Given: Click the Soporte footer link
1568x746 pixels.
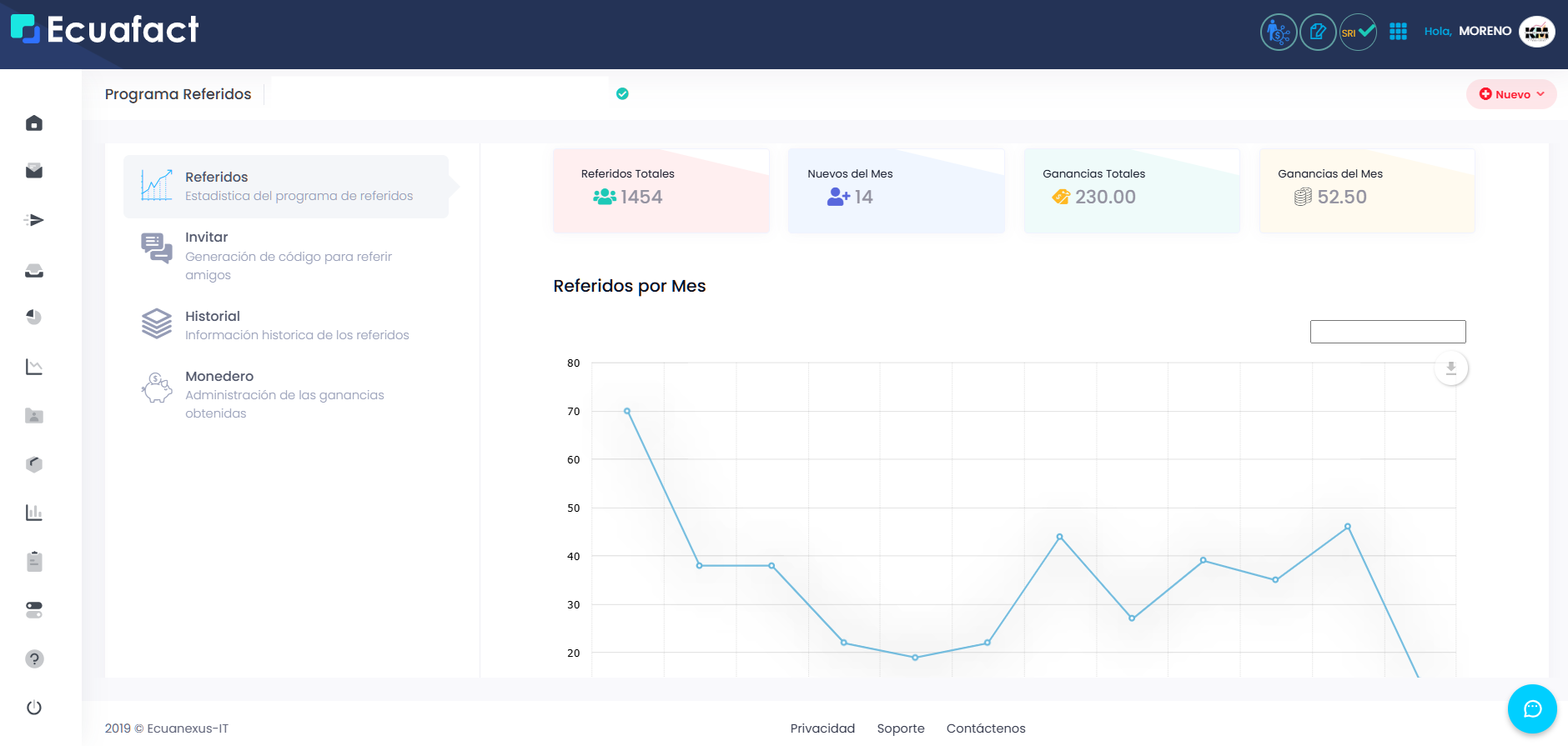Looking at the screenshot, I should click(x=901, y=728).
